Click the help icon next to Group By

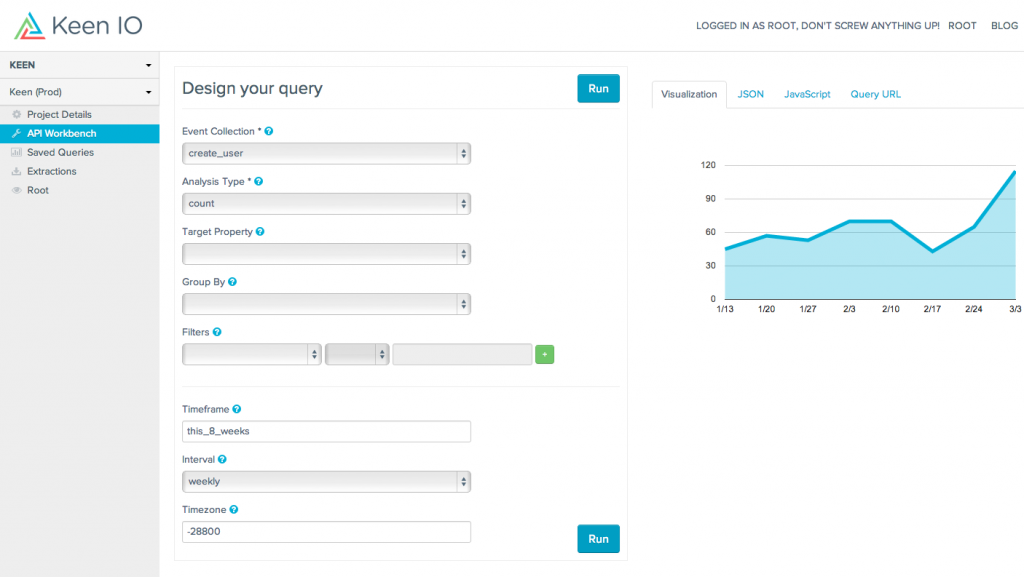pyautogui.click(x=232, y=282)
